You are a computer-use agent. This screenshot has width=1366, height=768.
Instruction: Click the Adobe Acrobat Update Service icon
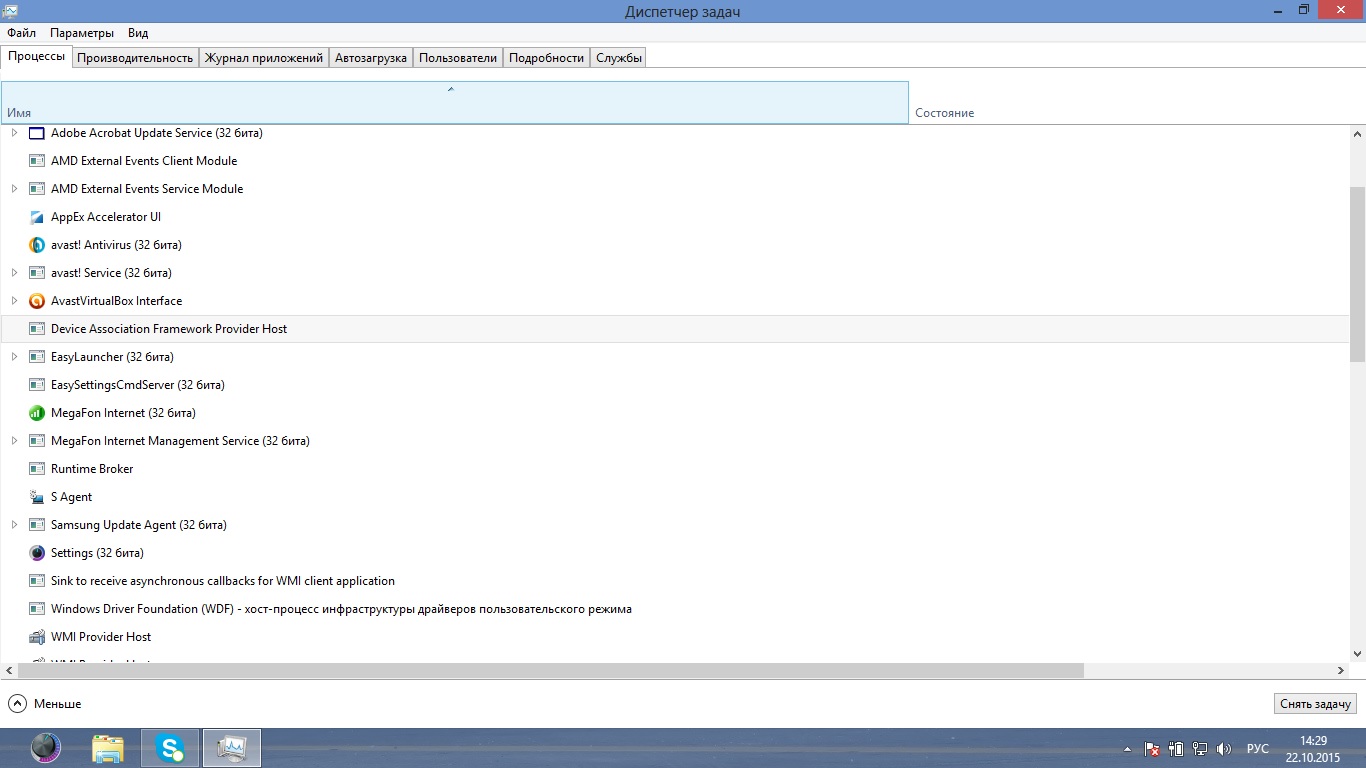tap(37, 133)
